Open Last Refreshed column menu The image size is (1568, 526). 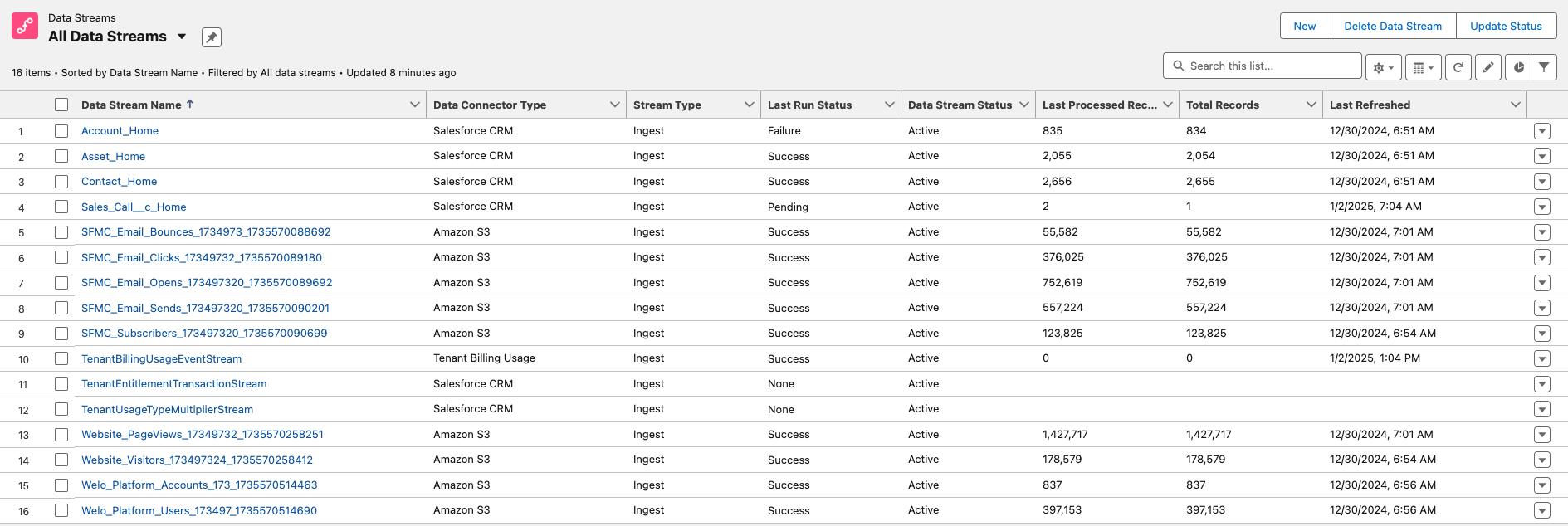coord(1515,105)
